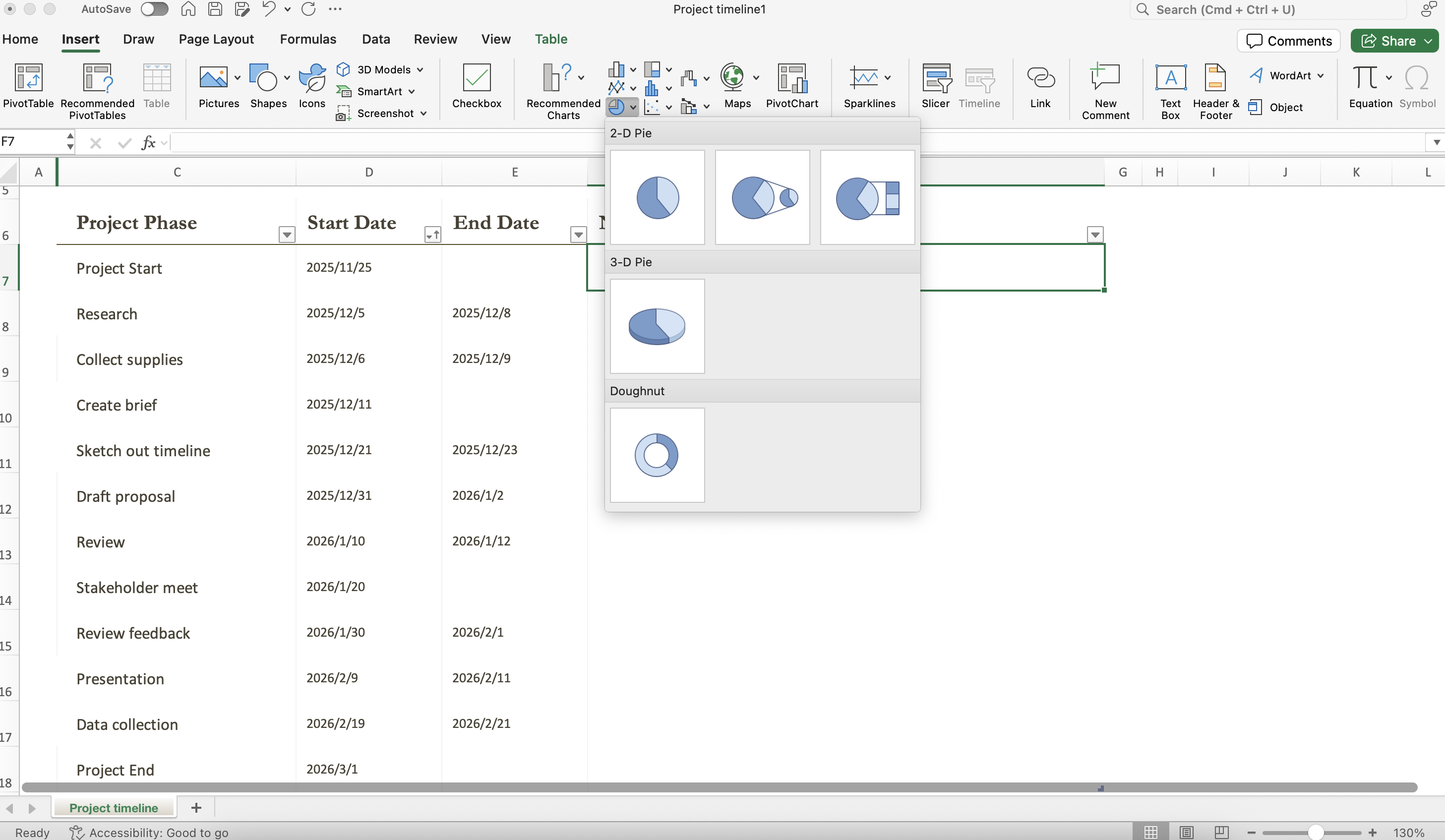This screenshot has width=1445, height=840.
Task: Toggle the AutoSave switch
Action: coord(154,9)
